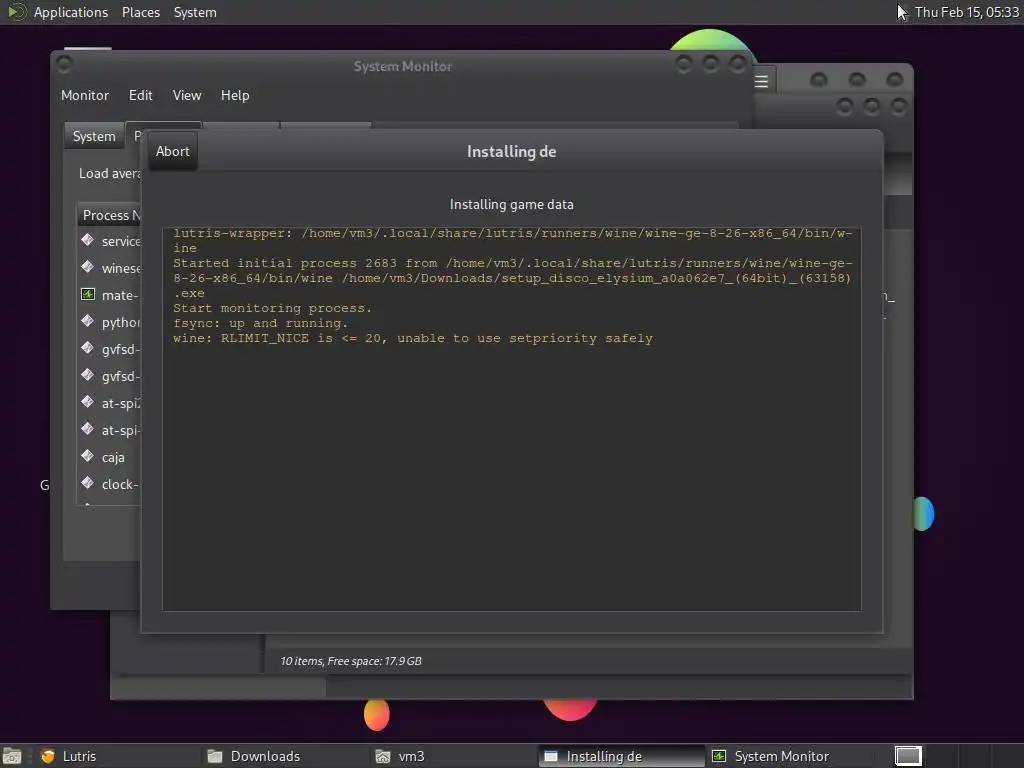Abort the game installation
The image size is (1024, 768).
click(172, 152)
